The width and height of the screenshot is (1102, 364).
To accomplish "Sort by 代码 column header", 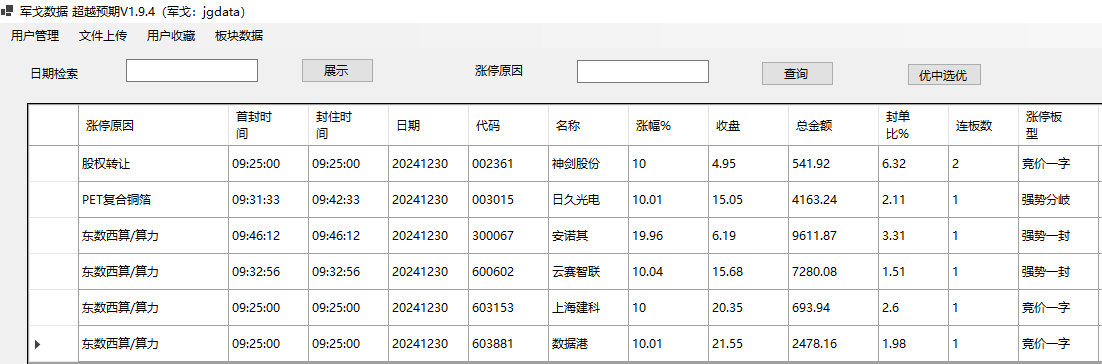I will 509,125.
